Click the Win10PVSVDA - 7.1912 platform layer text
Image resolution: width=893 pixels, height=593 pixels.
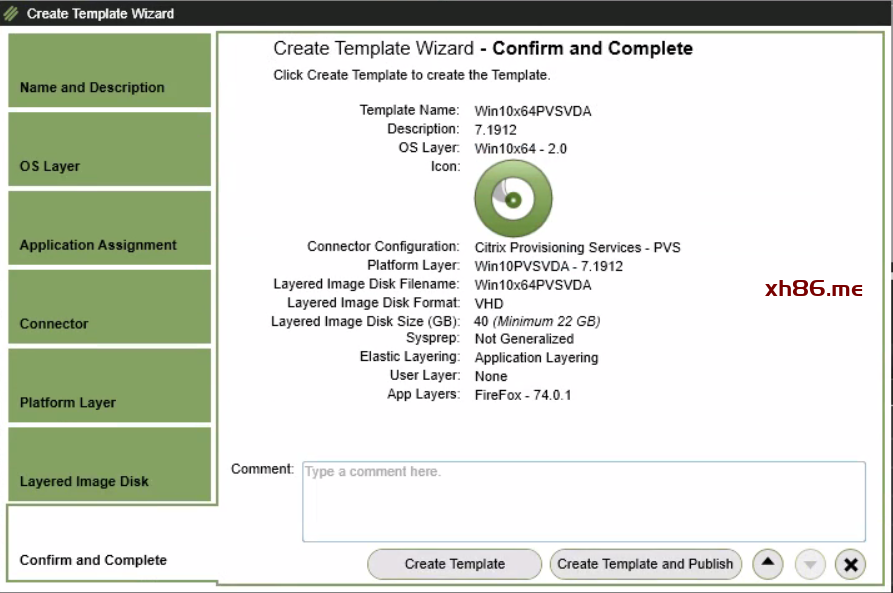click(x=548, y=266)
